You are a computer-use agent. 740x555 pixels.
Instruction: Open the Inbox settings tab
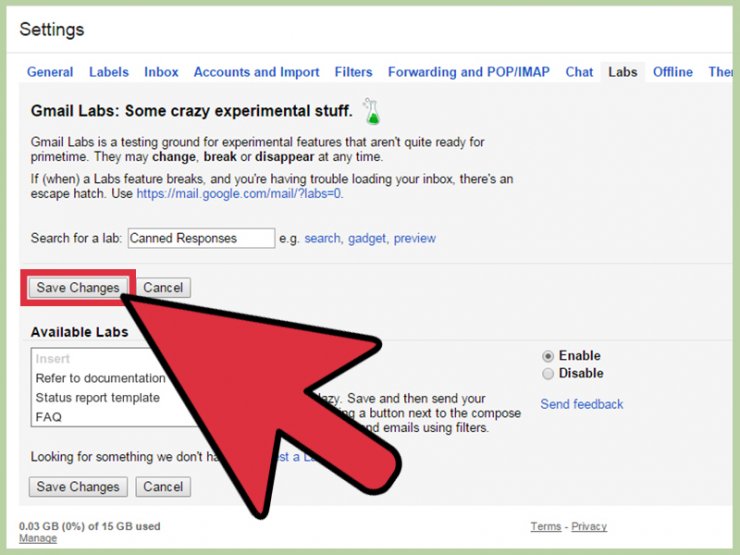click(161, 72)
